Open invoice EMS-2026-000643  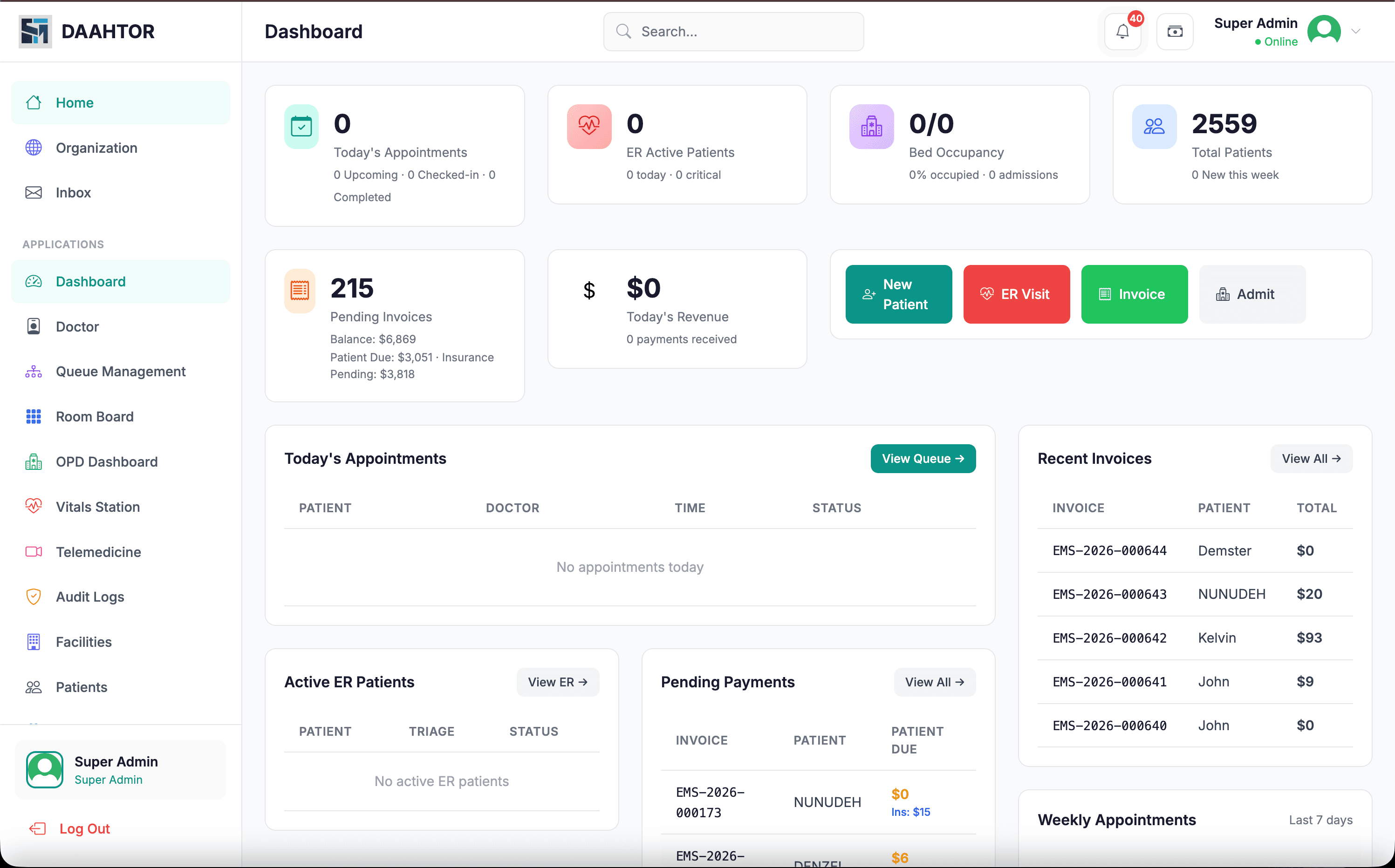[x=1109, y=594]
